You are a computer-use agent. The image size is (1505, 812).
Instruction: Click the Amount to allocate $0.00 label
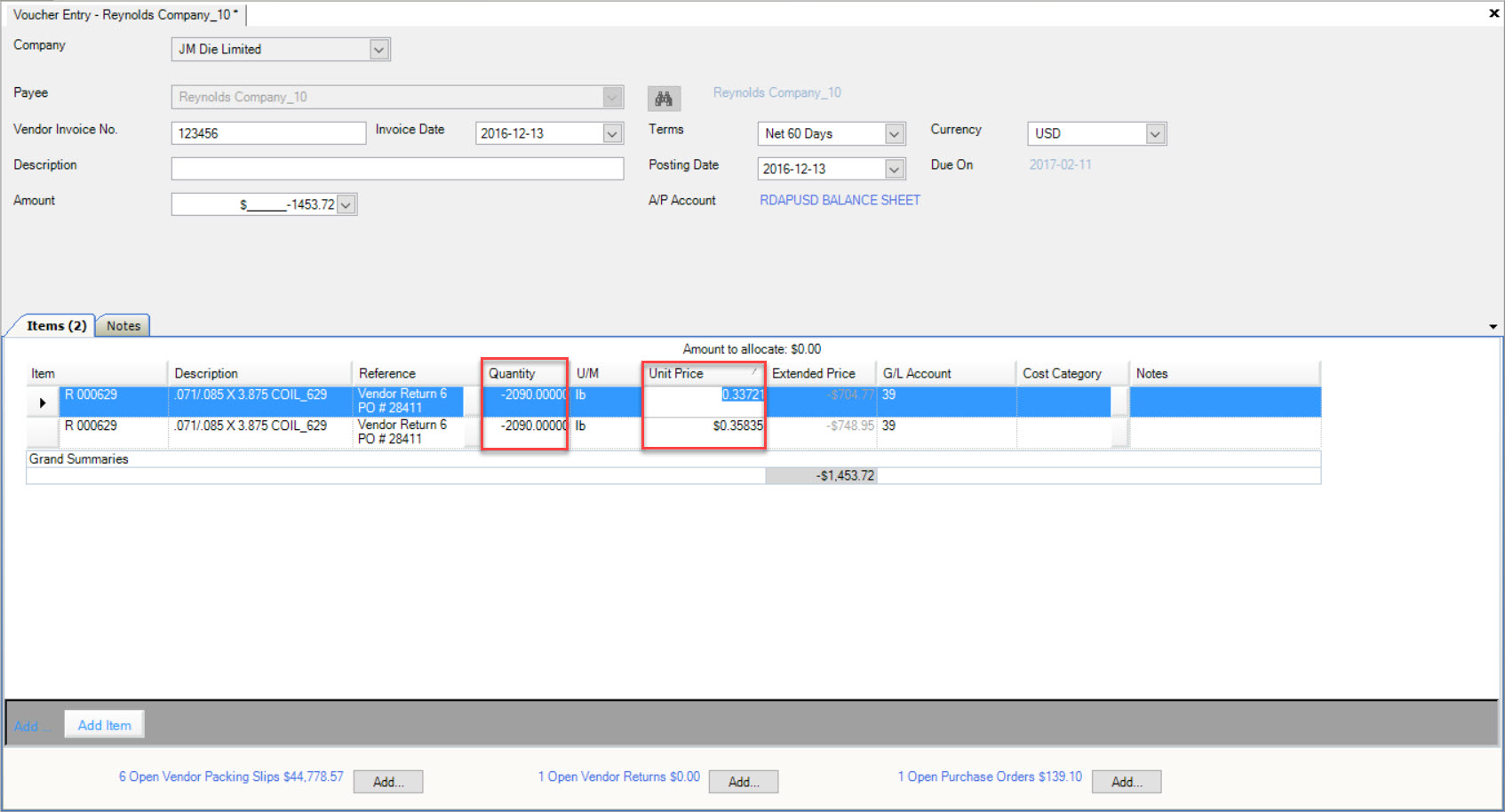pyautogui.click(x=752, y=349)
